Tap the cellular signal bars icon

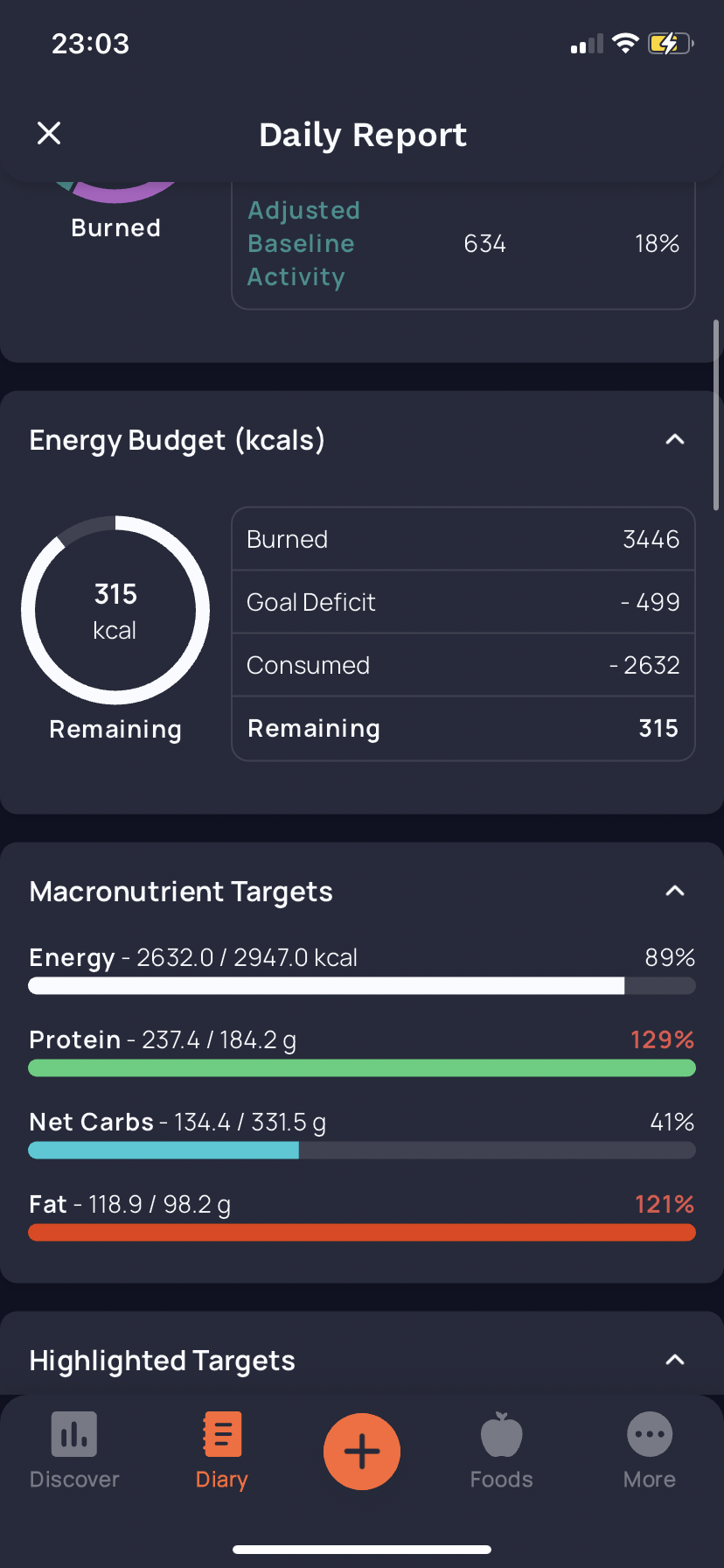click(587, 44)
